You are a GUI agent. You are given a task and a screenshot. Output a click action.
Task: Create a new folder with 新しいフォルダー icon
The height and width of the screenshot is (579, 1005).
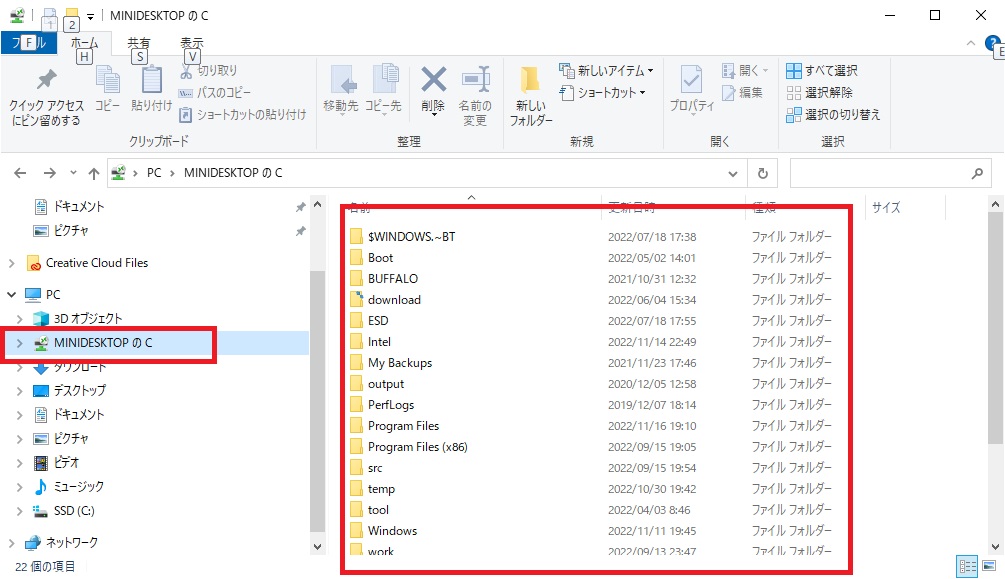530,80
